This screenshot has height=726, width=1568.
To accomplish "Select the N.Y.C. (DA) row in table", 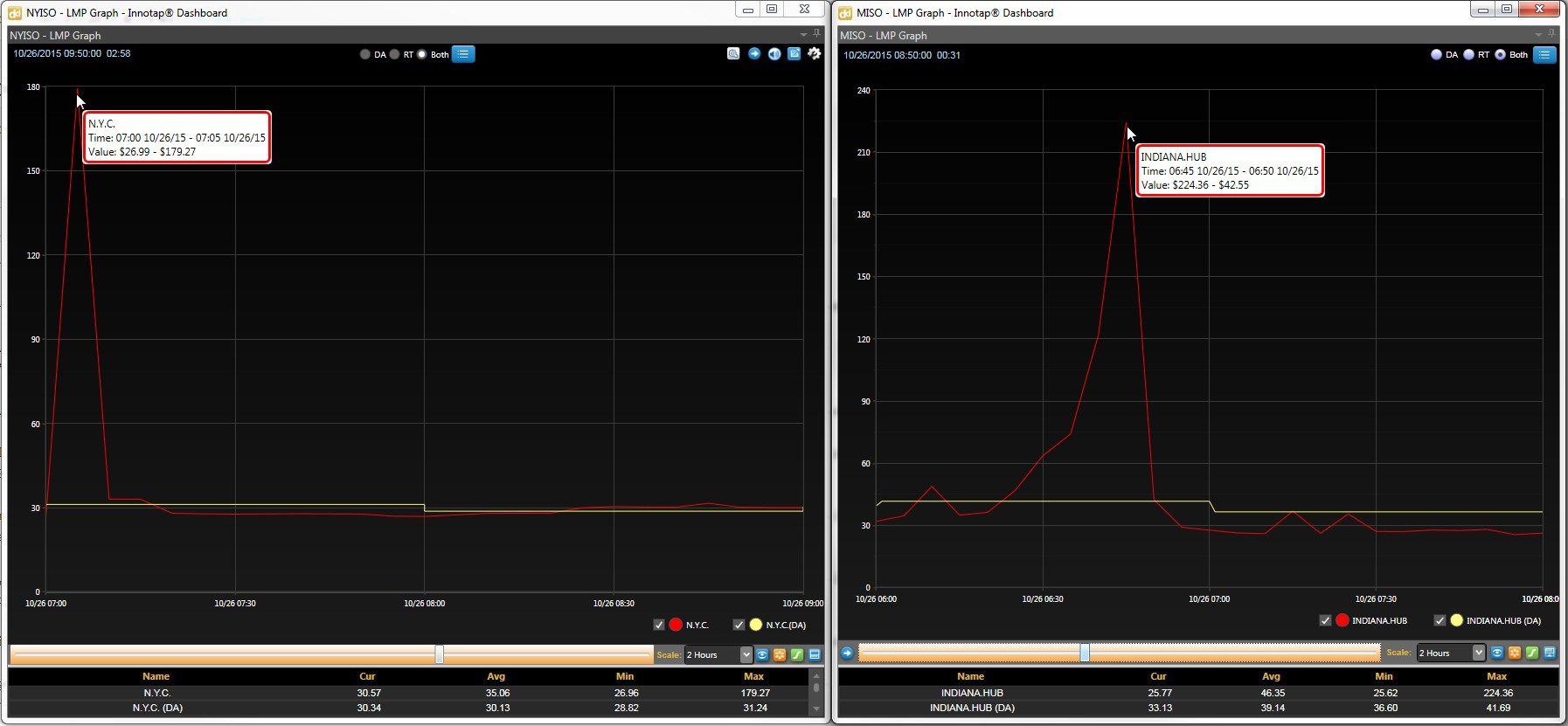I will click(x=409, y=708).
